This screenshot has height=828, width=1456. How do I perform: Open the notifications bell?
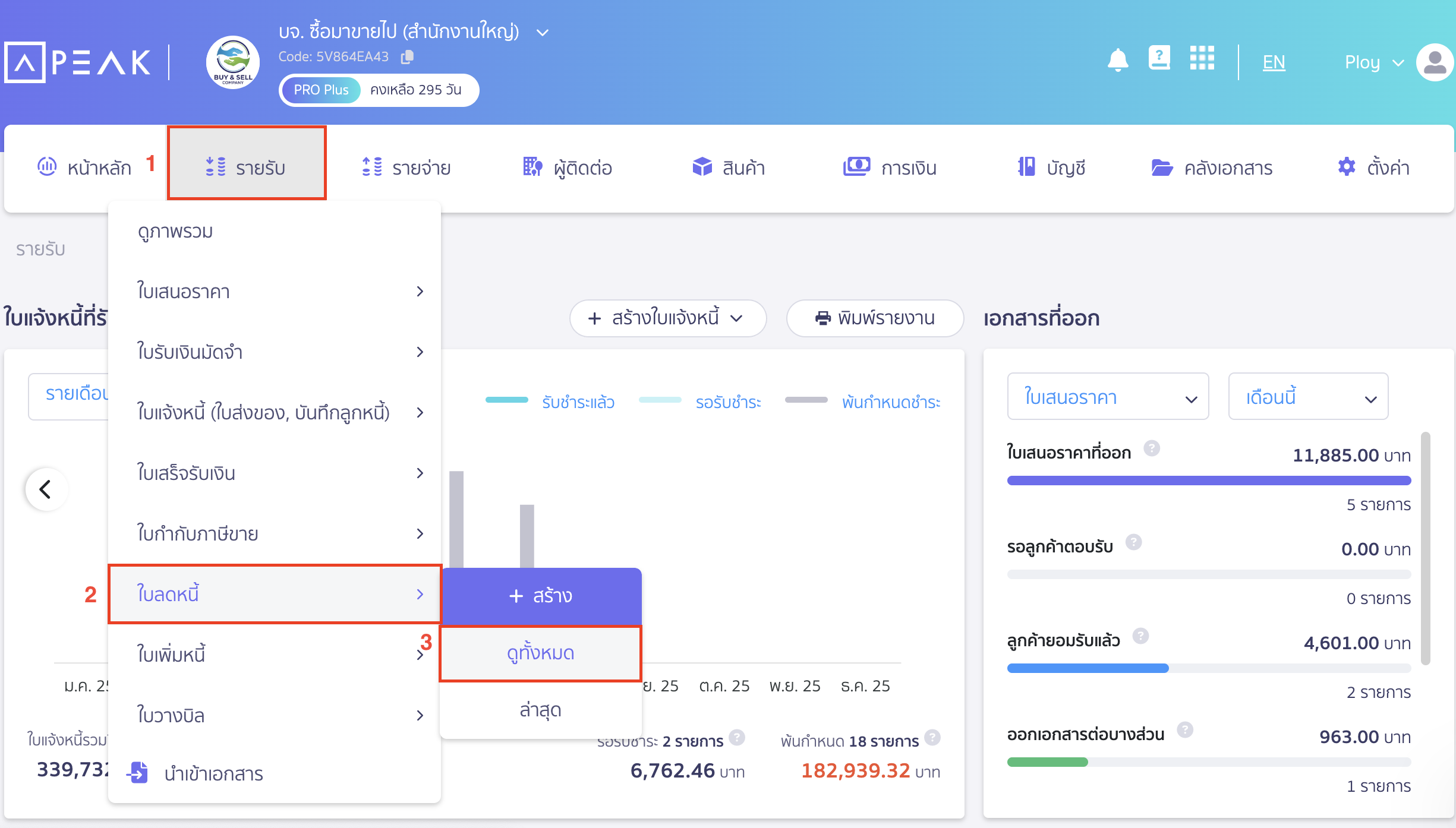(x=1118, y=61)
